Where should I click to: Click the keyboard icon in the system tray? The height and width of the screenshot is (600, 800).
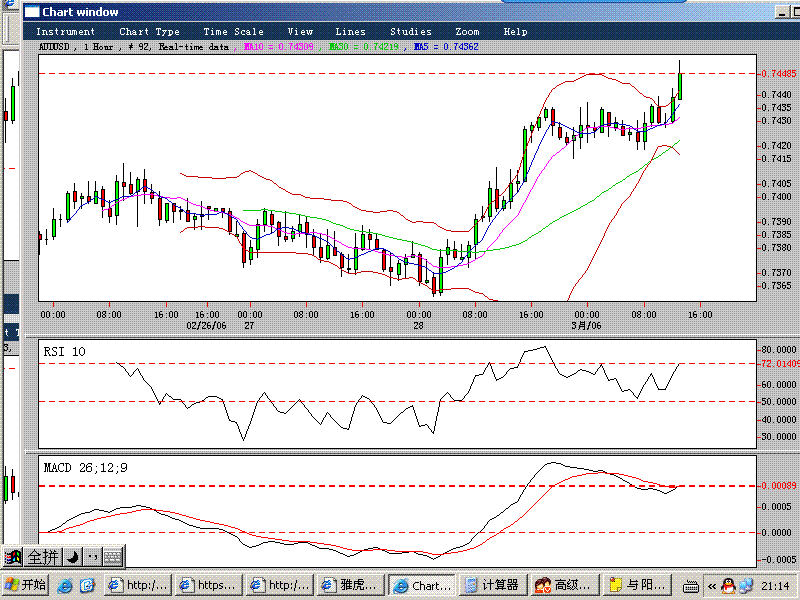pos(688,585)
